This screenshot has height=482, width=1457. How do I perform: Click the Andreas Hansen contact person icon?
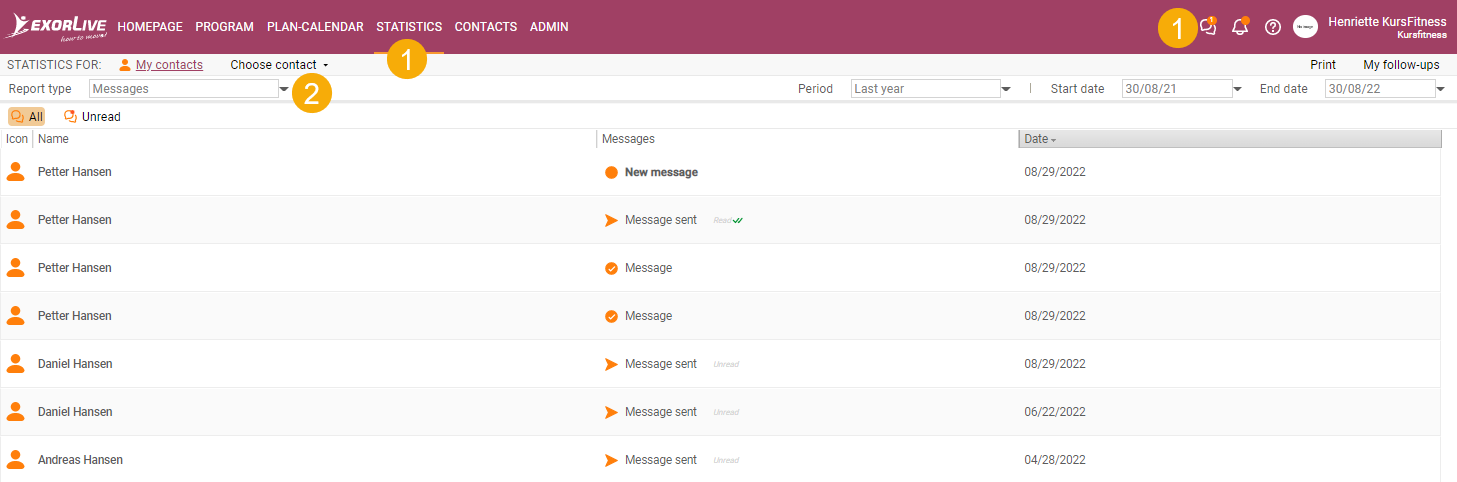[x=15, y=460]
